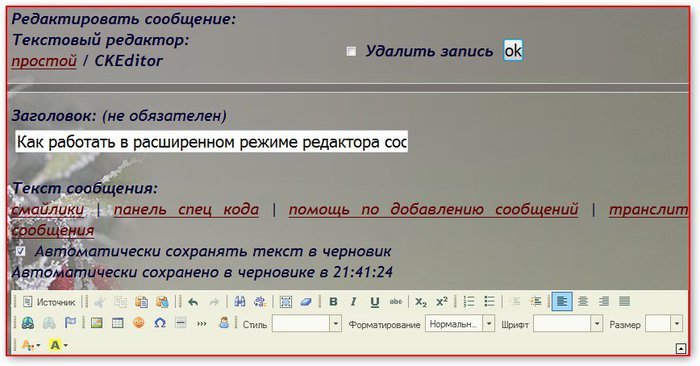This screenshot has height=366, width=700.
Task: Insert a smiley via the orange emoticon icon
Action: [x=139, y=323]
